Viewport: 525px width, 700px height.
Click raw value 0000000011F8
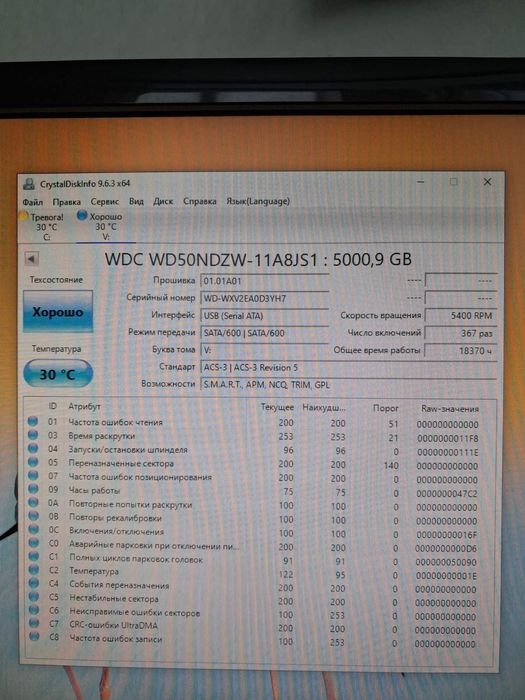click(447, 438)
